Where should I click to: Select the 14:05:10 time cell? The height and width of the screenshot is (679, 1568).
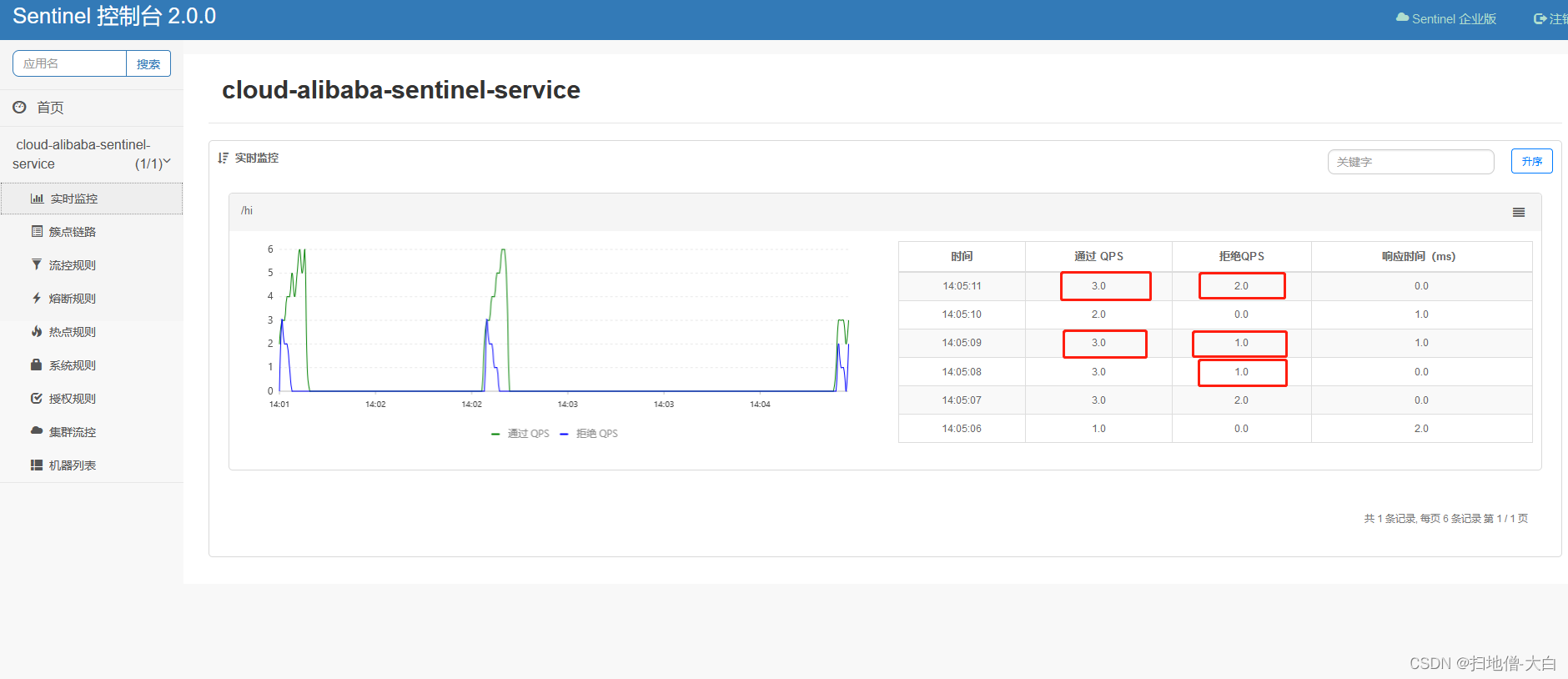962,314
